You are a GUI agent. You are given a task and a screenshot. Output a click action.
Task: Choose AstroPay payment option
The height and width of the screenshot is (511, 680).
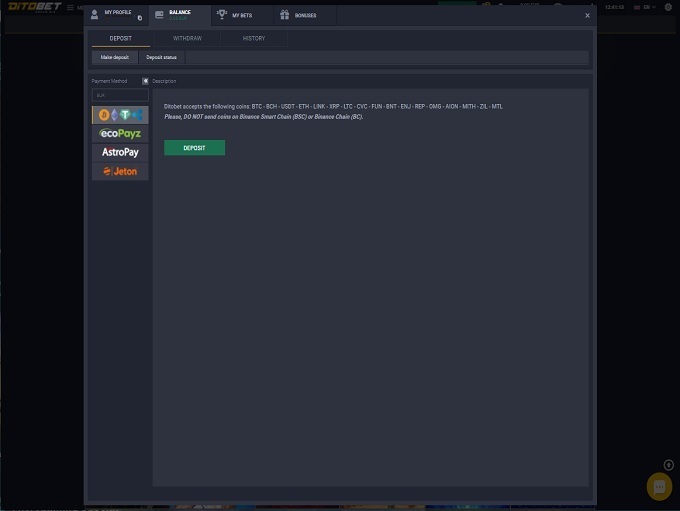(x=120, y=152)
